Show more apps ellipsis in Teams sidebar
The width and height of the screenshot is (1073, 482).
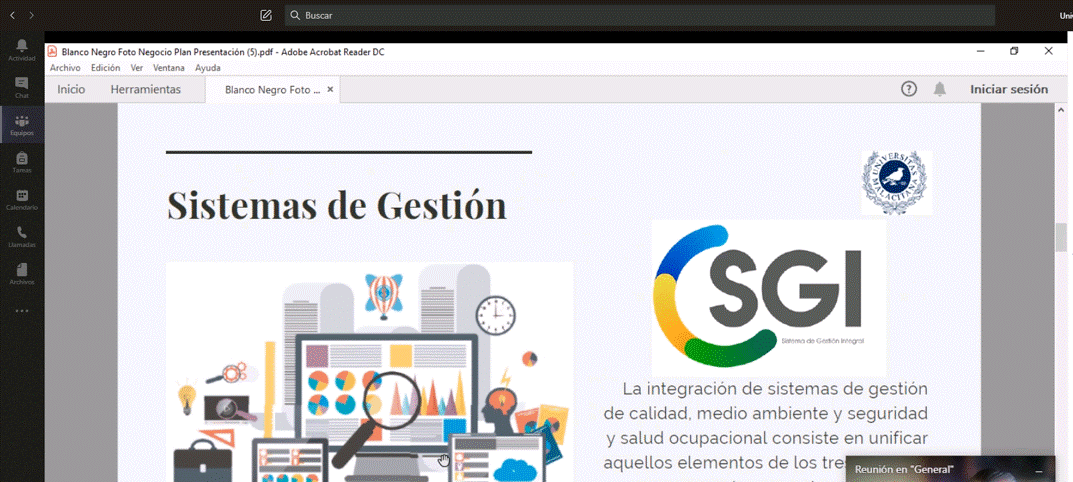click(22, 311)
